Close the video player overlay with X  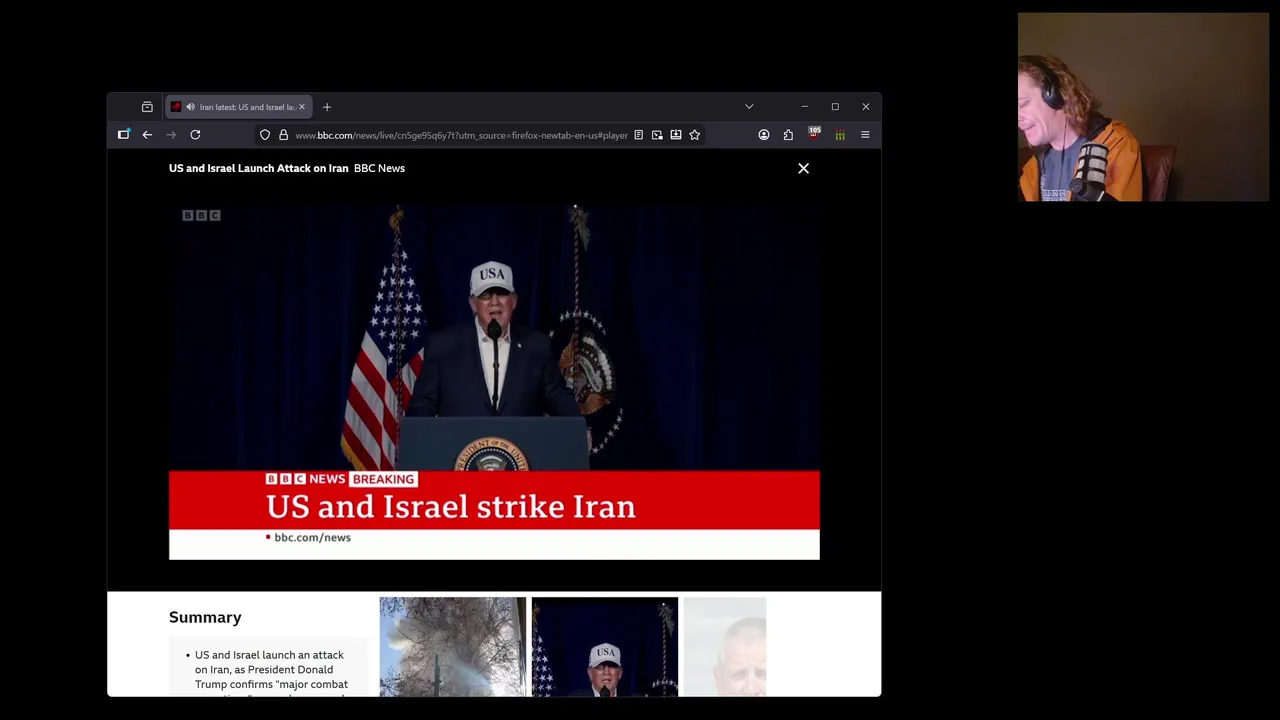[803, 168]
